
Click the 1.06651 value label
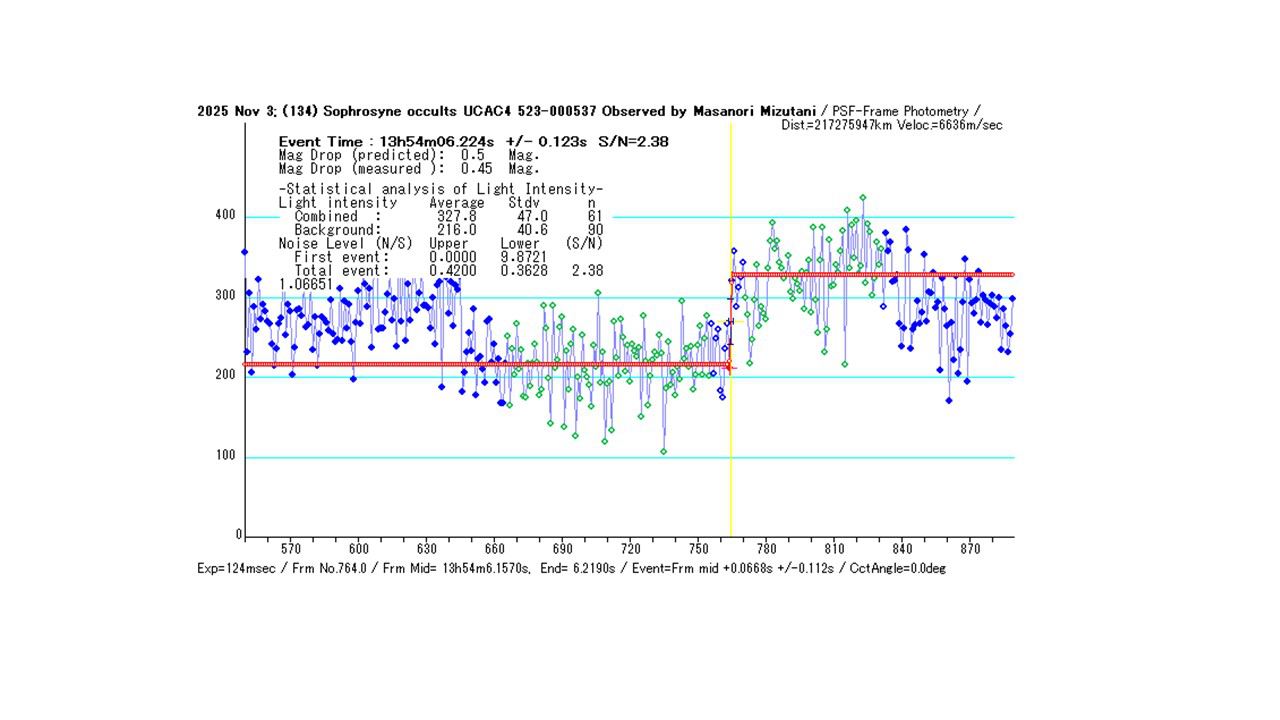(305, 284)
